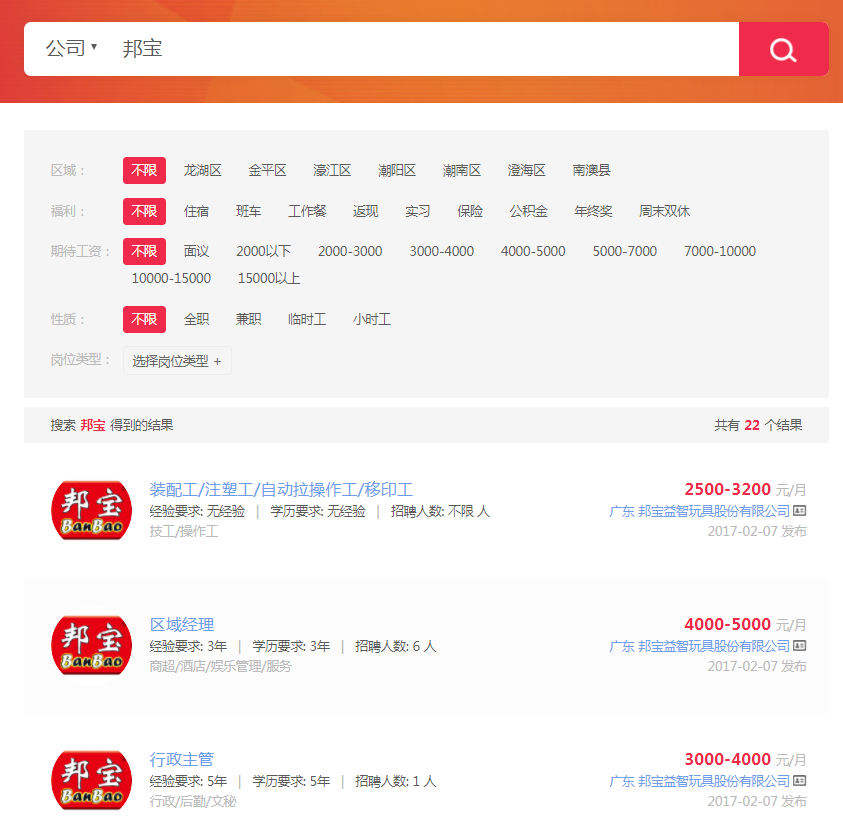Filter by 潮南区 region

pyautogui.click(x=461, y=170)
